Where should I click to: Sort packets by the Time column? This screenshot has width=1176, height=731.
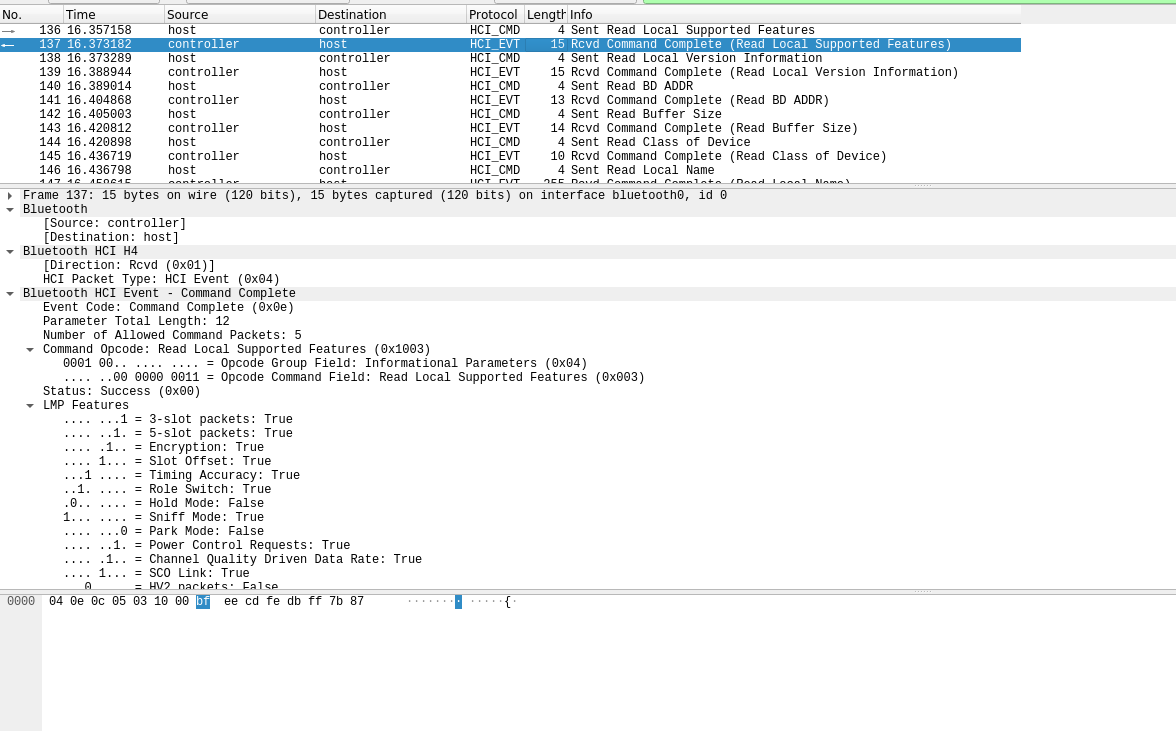click(110, 14)
